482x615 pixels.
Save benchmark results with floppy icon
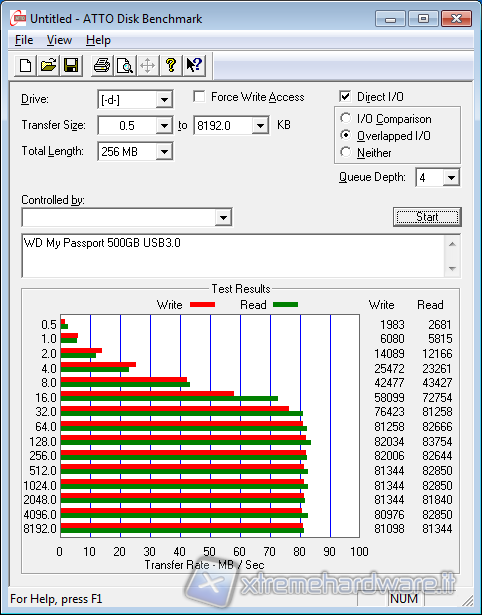click(71, 65)
